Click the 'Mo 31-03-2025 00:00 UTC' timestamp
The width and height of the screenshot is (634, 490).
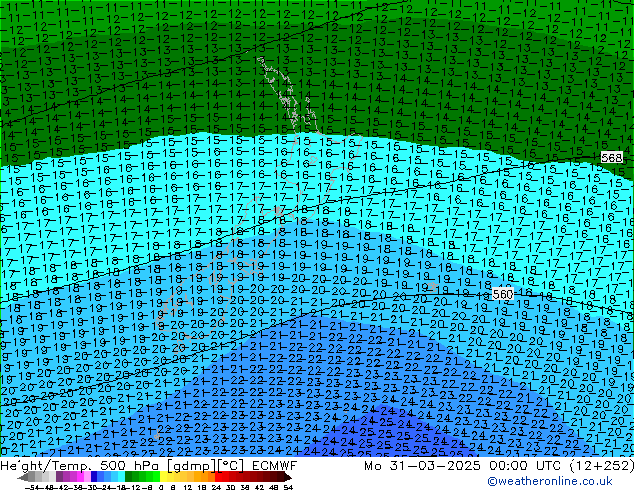[x=463, y=466]
